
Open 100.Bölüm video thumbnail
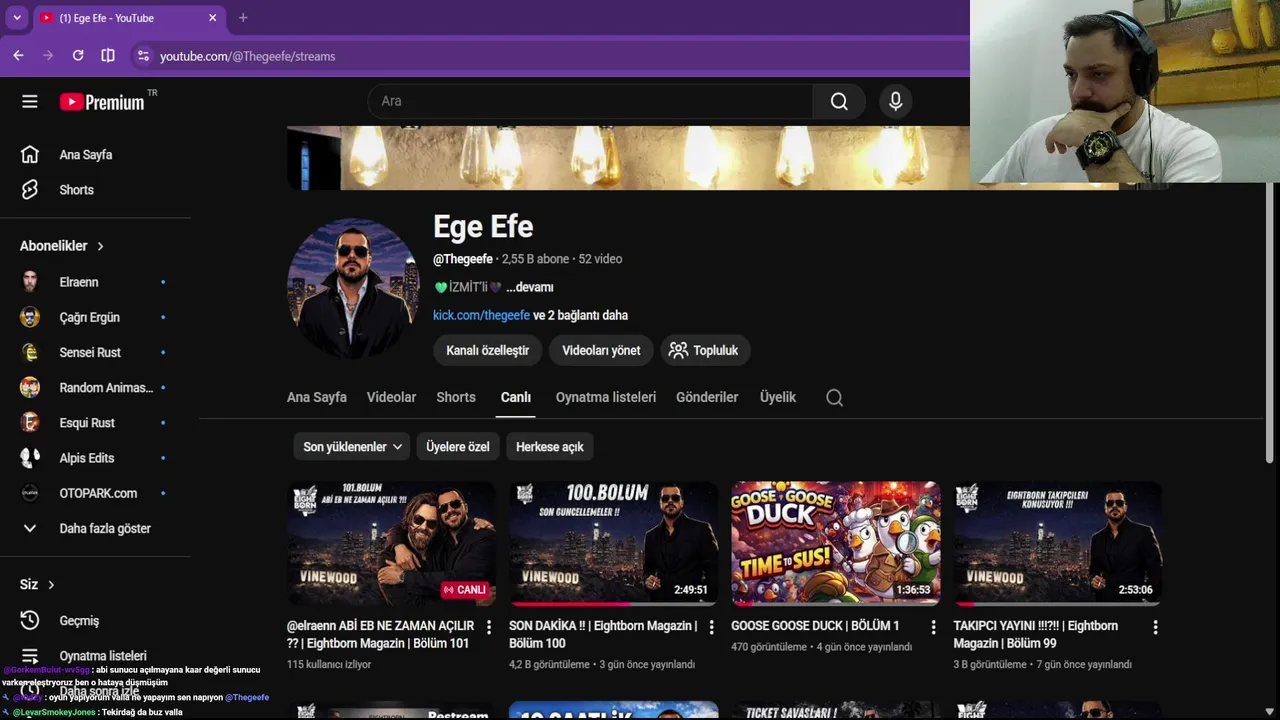point(613,543)
